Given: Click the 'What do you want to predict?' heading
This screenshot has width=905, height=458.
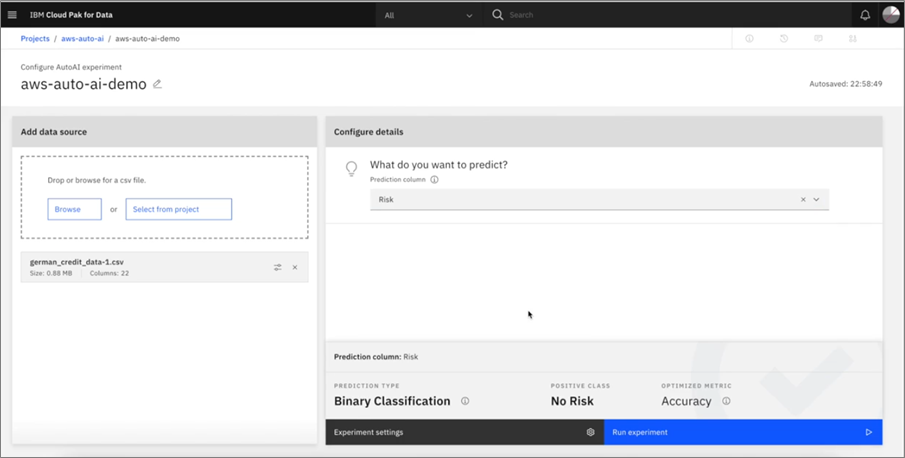Looking at the screenshot, I should 439,165.
